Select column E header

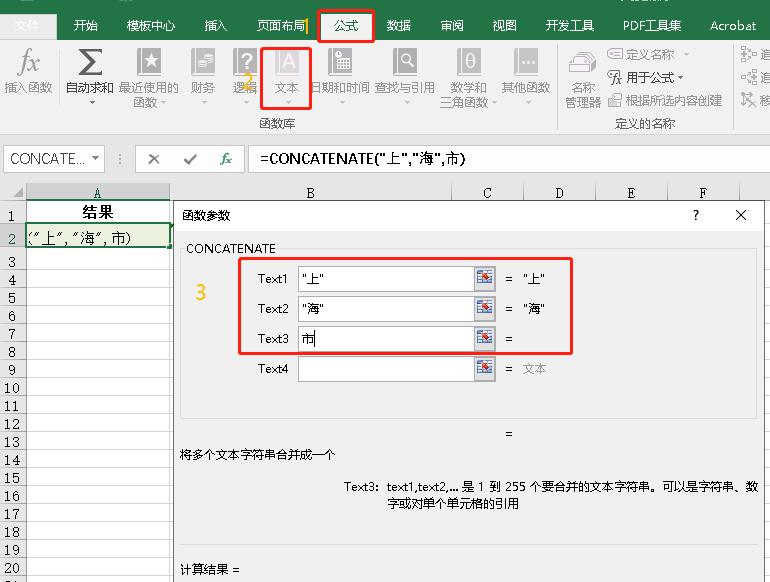pyautogui.click(x=631, y=193)
